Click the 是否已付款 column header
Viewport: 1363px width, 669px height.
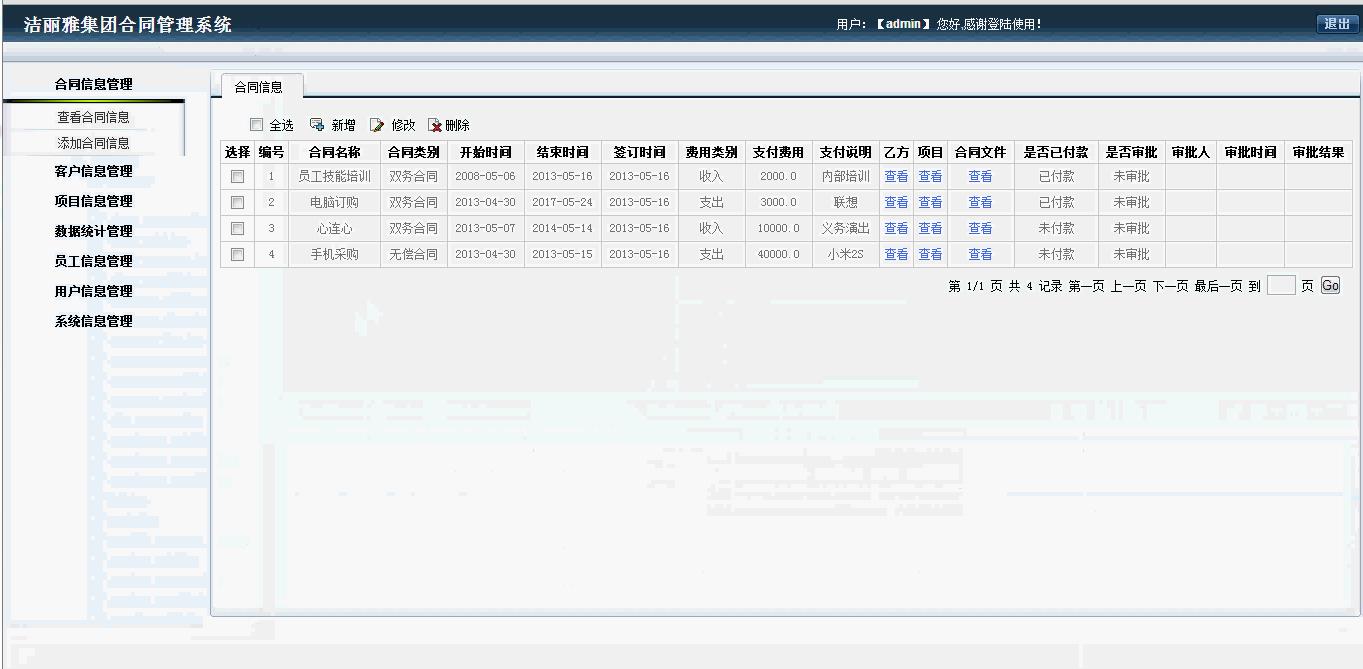(x=1056, y=152)
